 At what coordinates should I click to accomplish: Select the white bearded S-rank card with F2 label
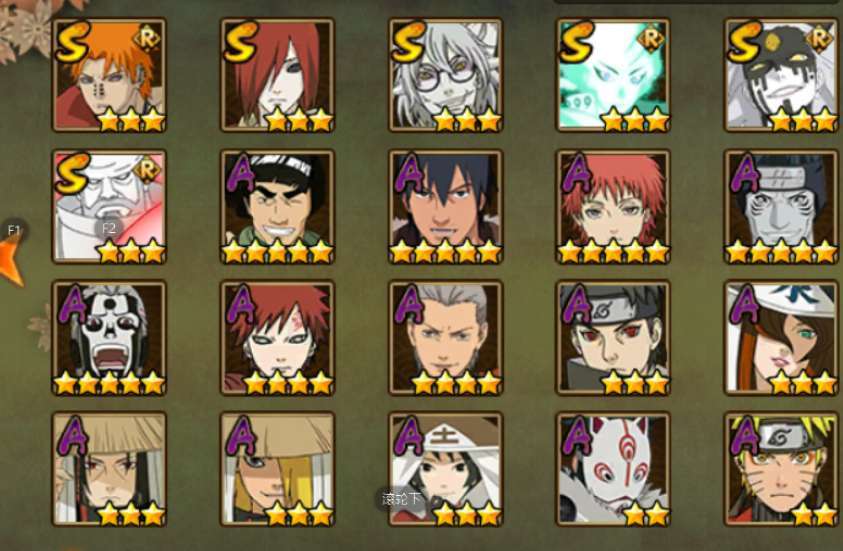point(109,207)
